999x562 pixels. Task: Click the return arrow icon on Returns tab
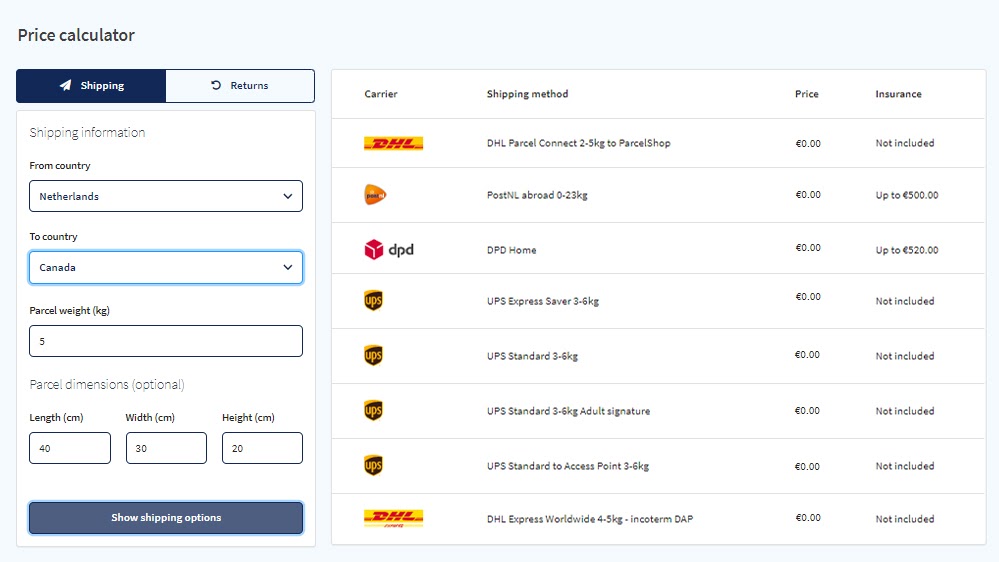(216, 85)
